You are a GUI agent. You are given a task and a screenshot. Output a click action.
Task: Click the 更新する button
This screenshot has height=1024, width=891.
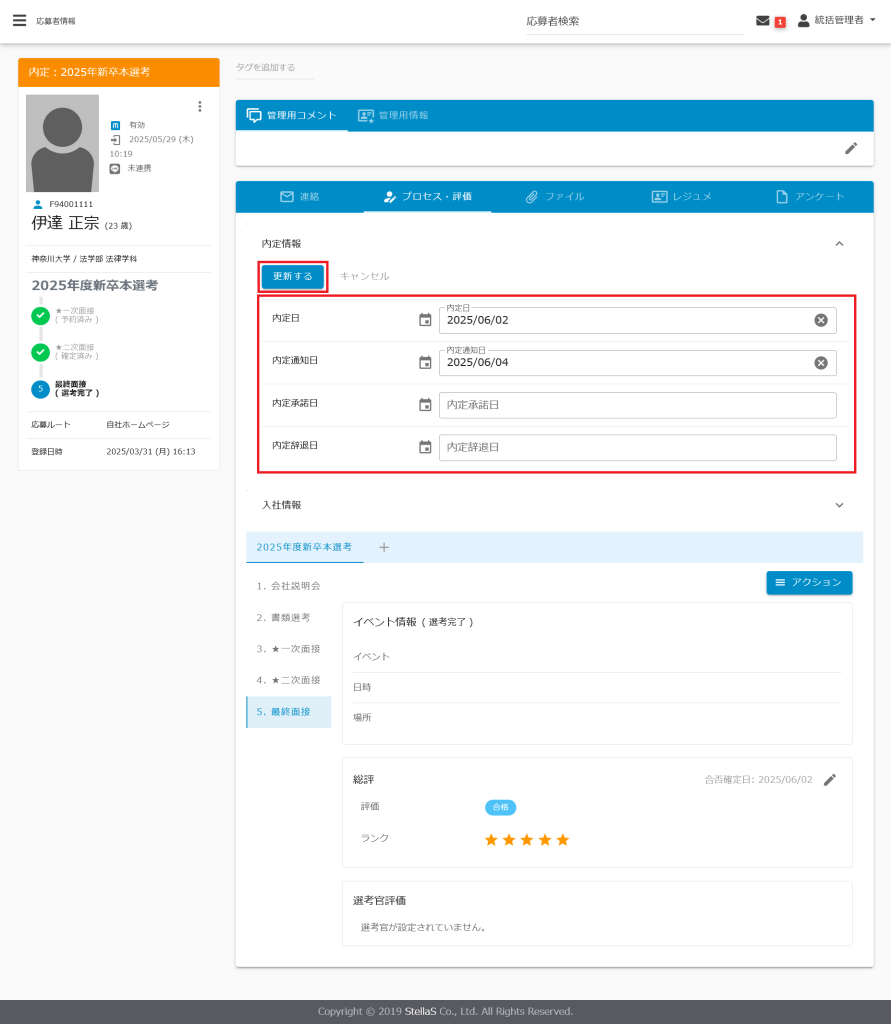(x=293, y=276)
